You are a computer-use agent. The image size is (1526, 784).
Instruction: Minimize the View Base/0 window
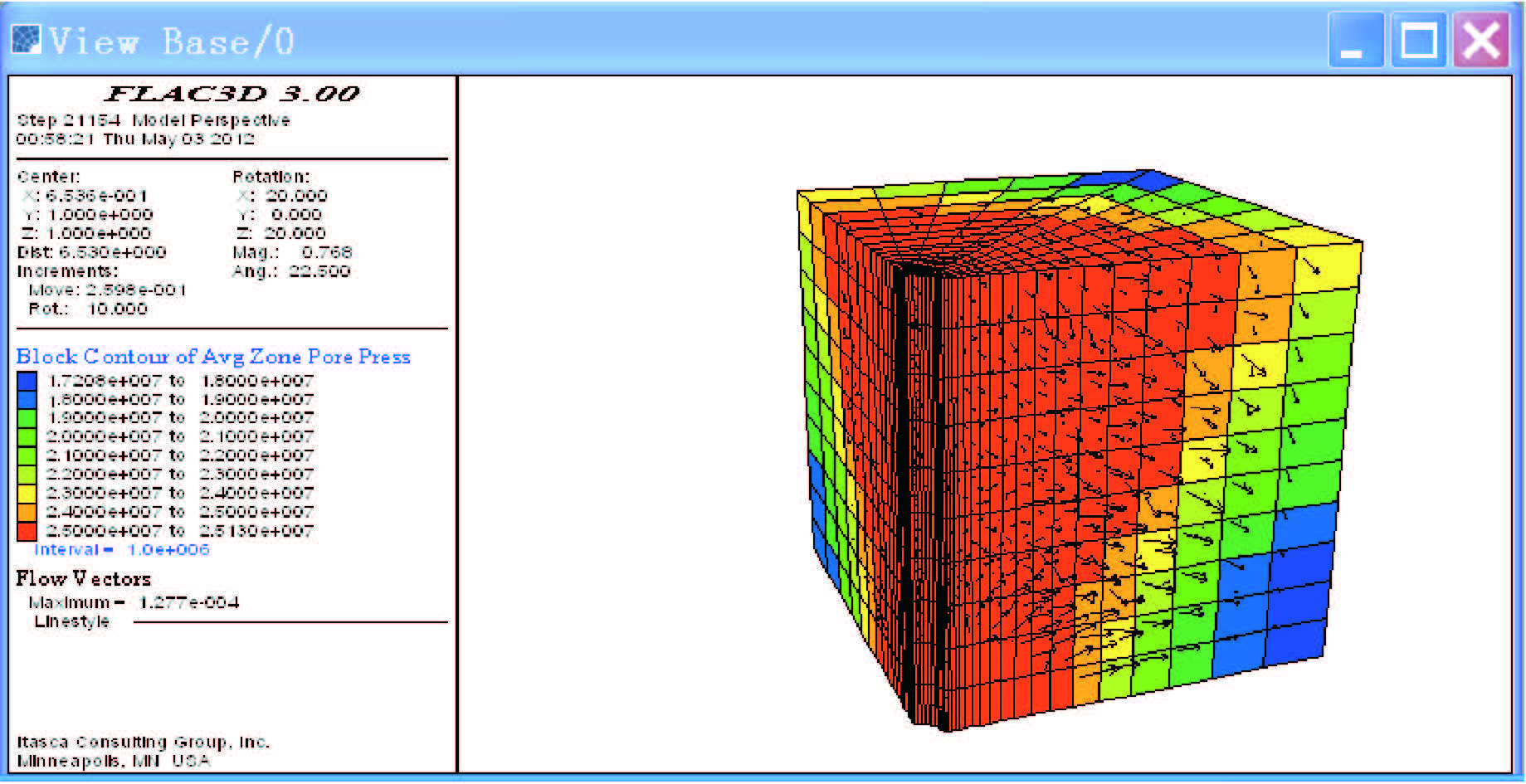[1354, 41]
